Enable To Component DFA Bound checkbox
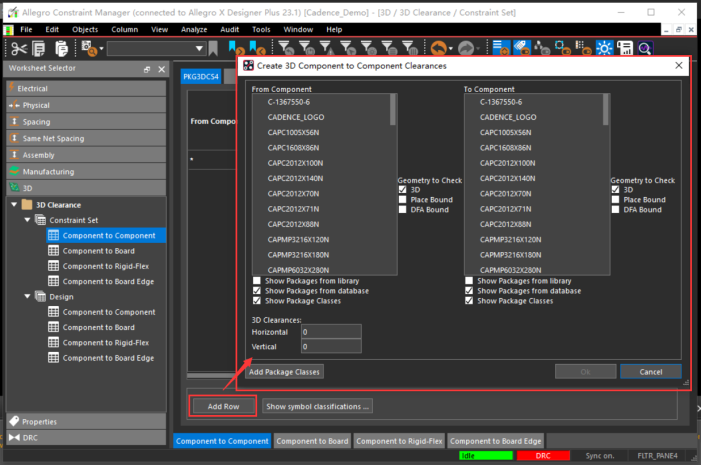Screen dimensions: 701x465 click(x=615, y=209)
